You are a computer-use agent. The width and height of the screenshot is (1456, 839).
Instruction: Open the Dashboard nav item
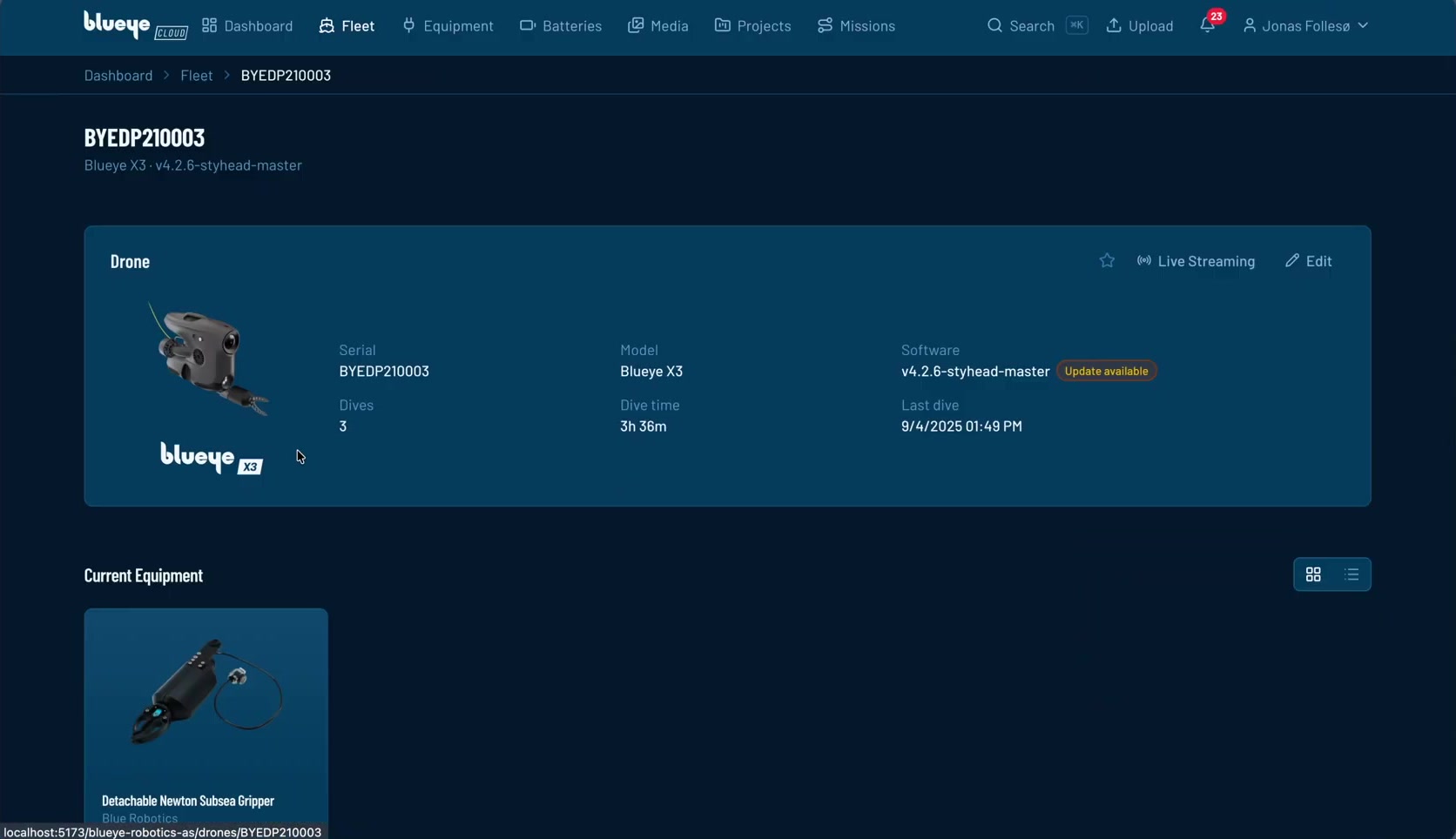[x=247, y=26]
